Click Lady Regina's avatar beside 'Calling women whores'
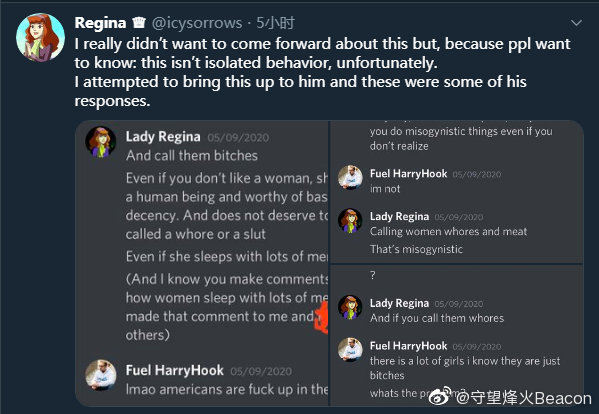 tap(350, 220)
